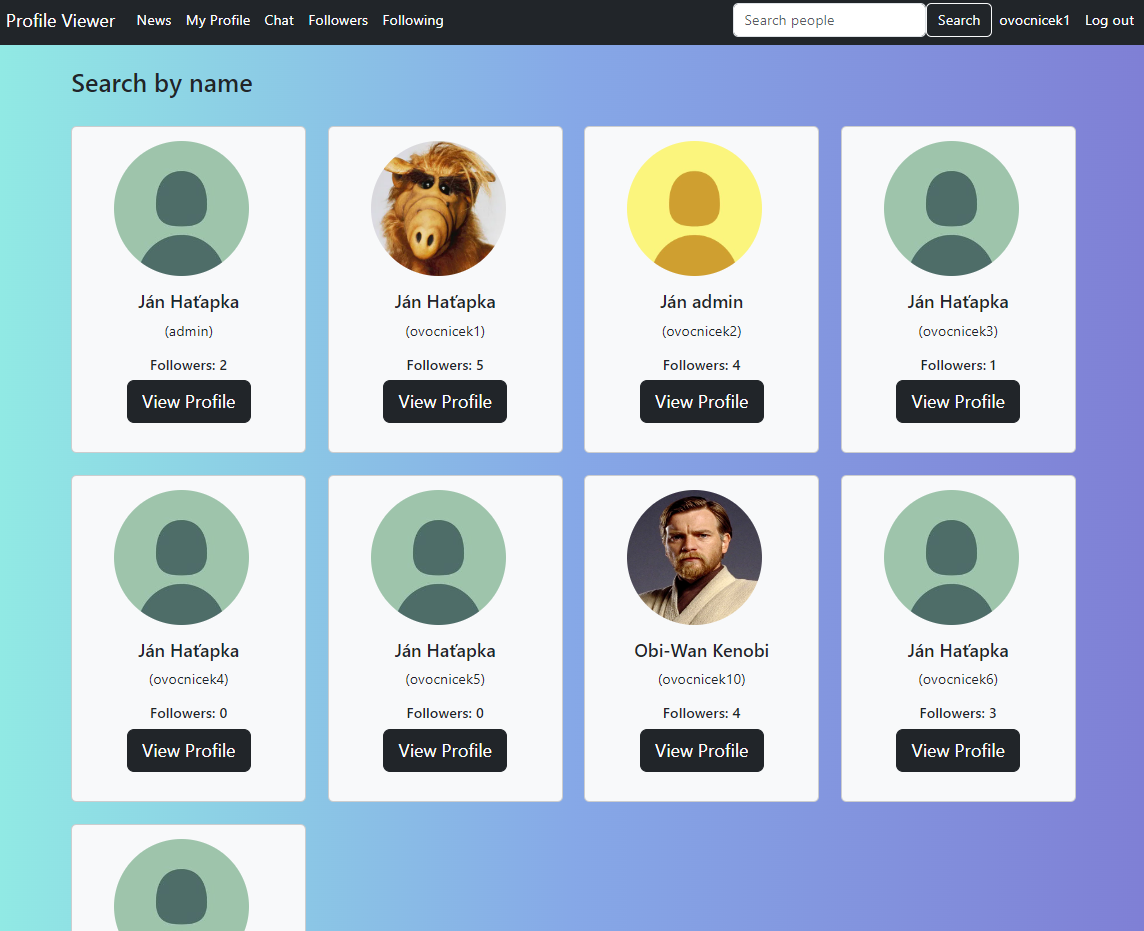Click the partially visible avatar in third row

[x=182, y=885]
